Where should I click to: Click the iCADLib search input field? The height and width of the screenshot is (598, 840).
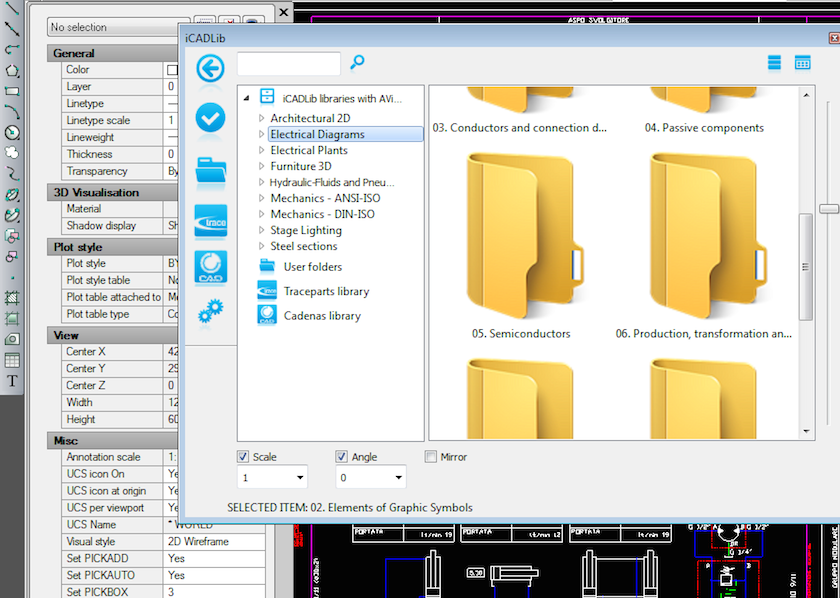pos(289,64)
